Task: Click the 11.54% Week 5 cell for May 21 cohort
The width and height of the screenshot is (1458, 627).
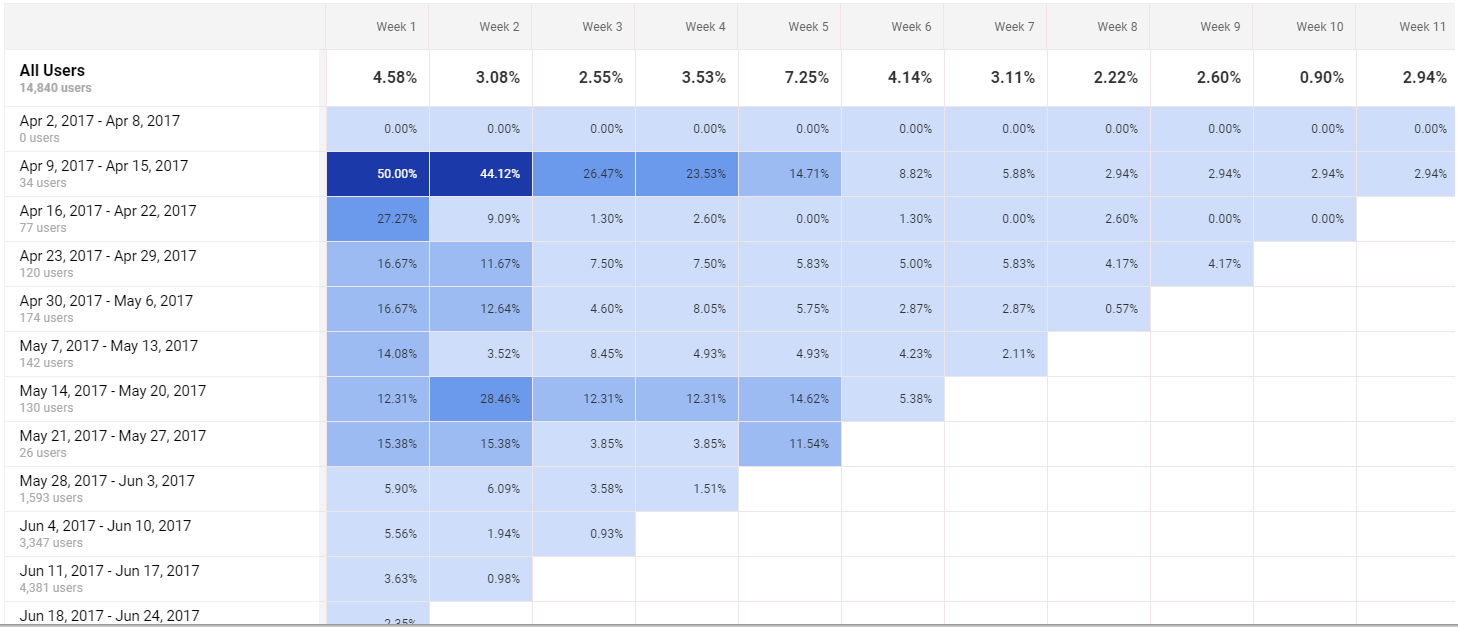Action: tap(790, 443)
